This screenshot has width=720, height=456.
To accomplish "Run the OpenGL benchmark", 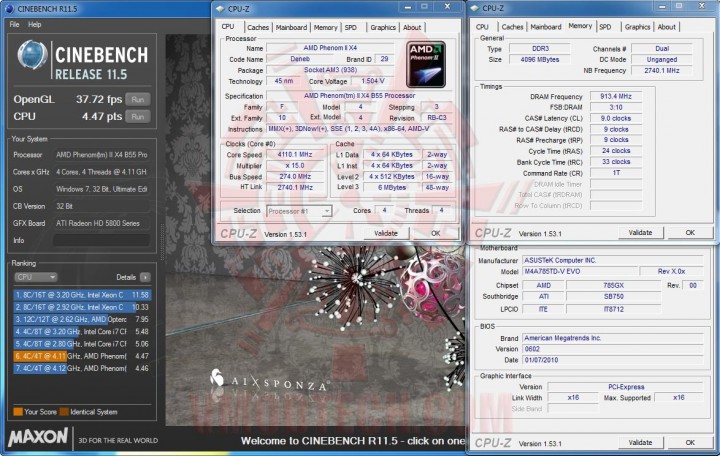I will pos(137,99).
